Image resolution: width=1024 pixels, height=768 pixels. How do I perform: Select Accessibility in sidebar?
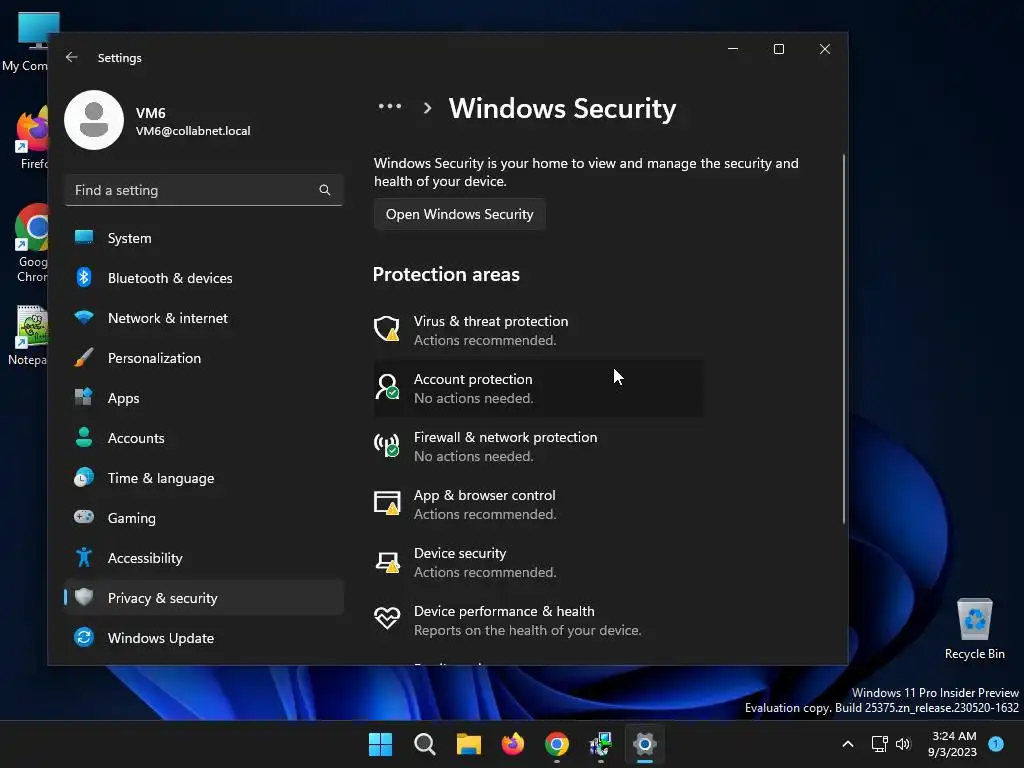[204, 558]
